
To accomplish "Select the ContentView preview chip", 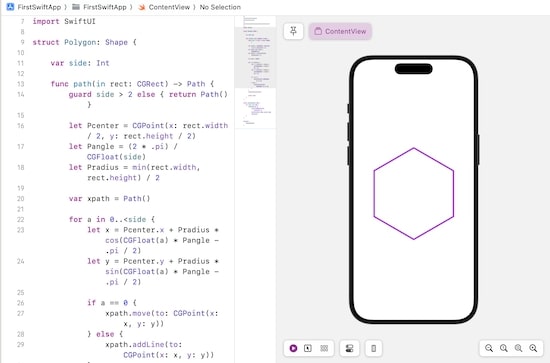I will click(x=340, y=32).
